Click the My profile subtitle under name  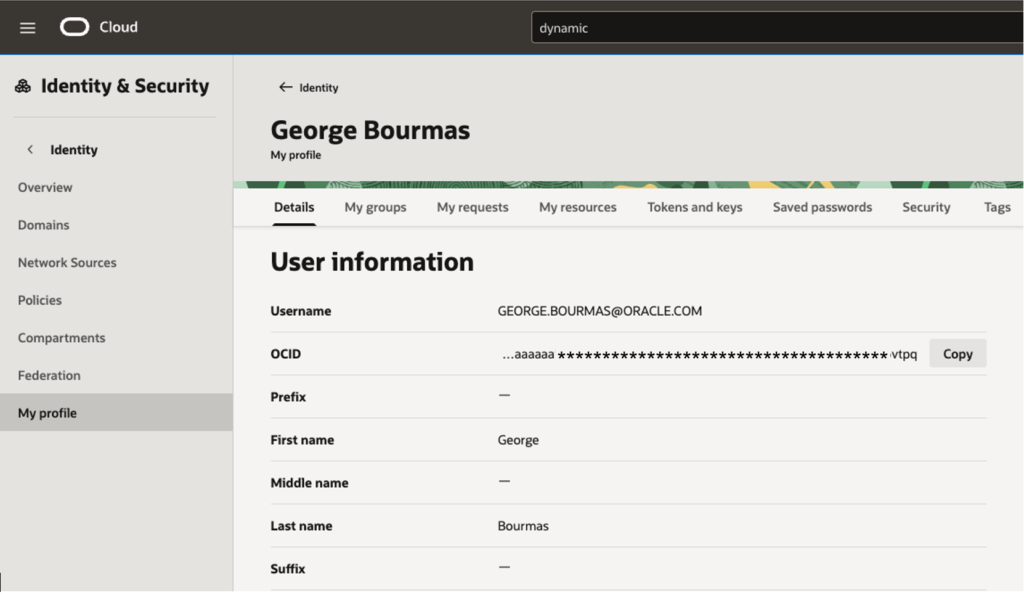[x=296, y=155]
